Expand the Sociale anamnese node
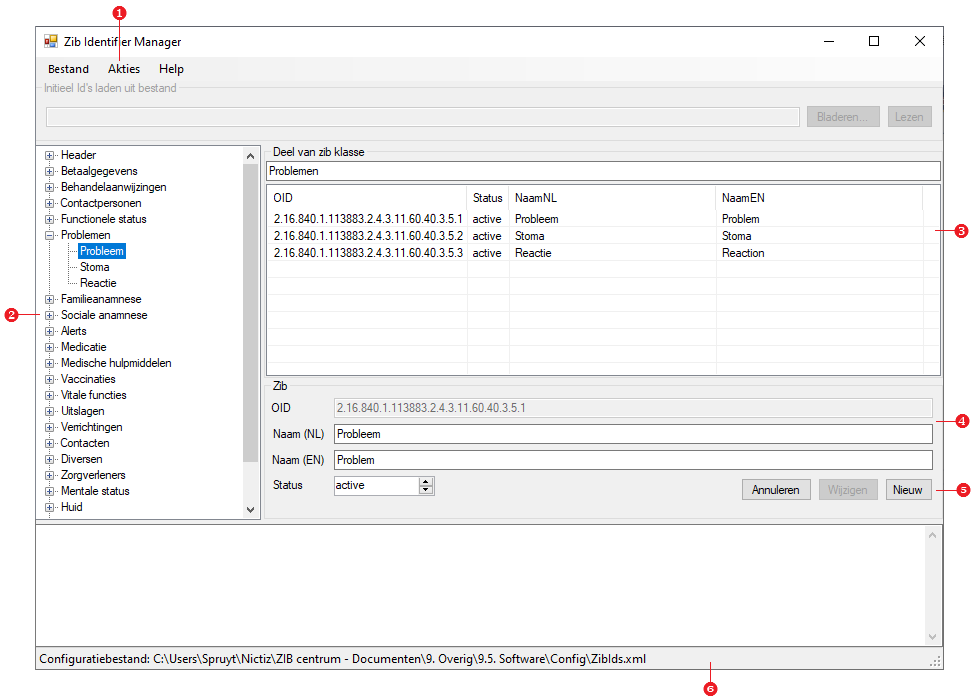977x700 pixels. click(x=49, y=315)
